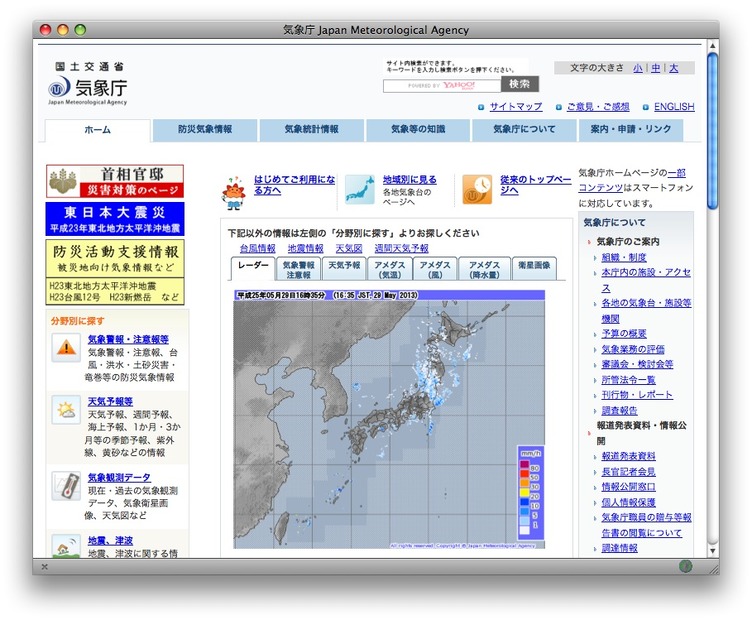Click the warning triangle icon for 気象警報
Viewport: 752px width, 620px height.
pos(66,347)
